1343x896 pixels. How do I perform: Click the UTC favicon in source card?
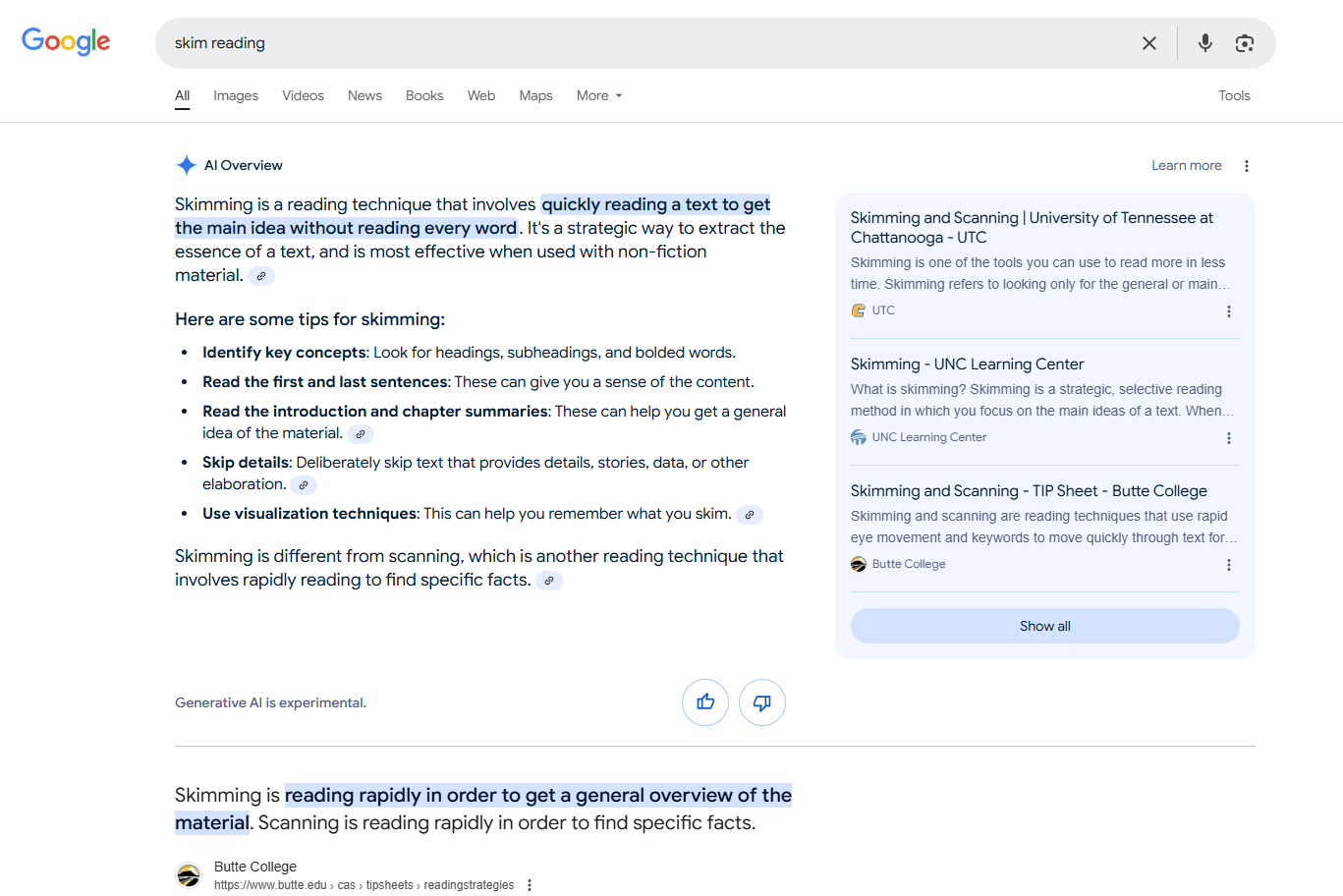pos(859,310)
